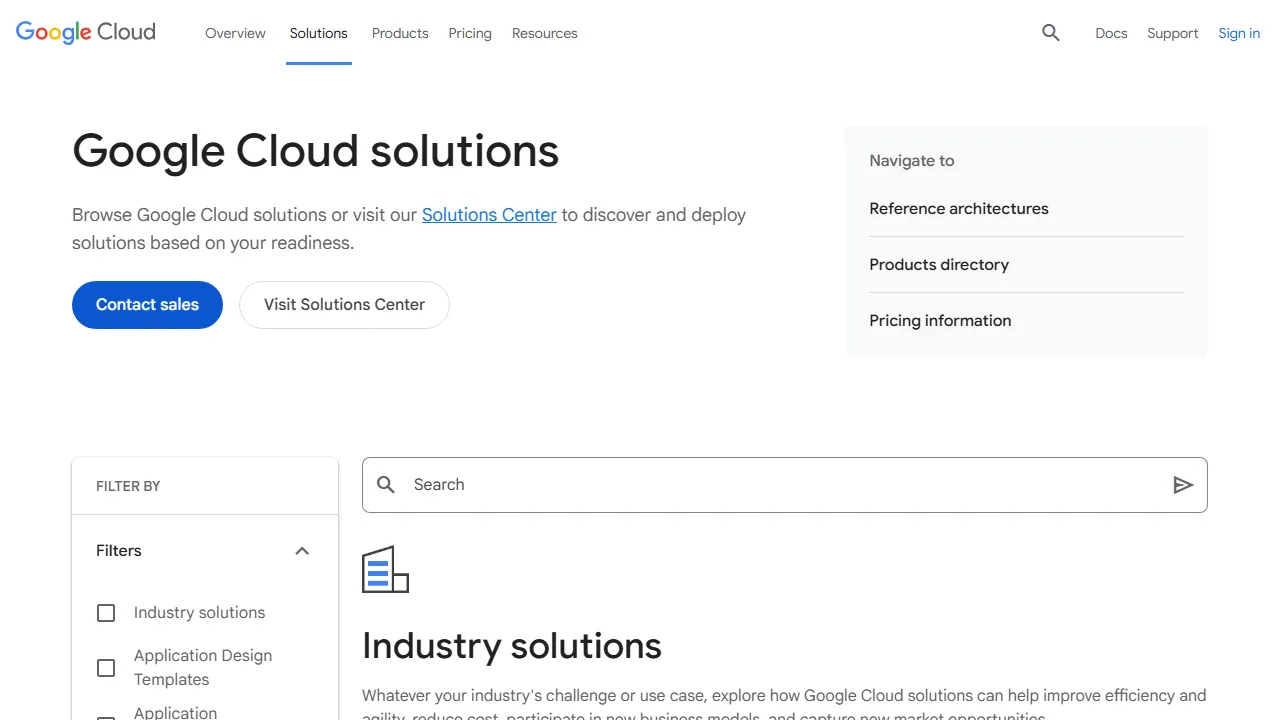Click the Sign in link
Screen dimensions: 1280x720
pos(1239,33)
